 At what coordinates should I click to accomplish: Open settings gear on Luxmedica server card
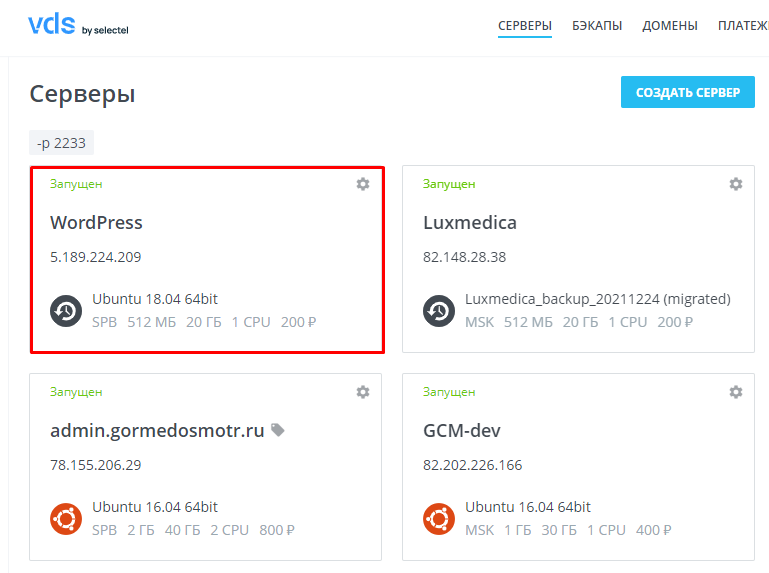click(x=736, y=184)
